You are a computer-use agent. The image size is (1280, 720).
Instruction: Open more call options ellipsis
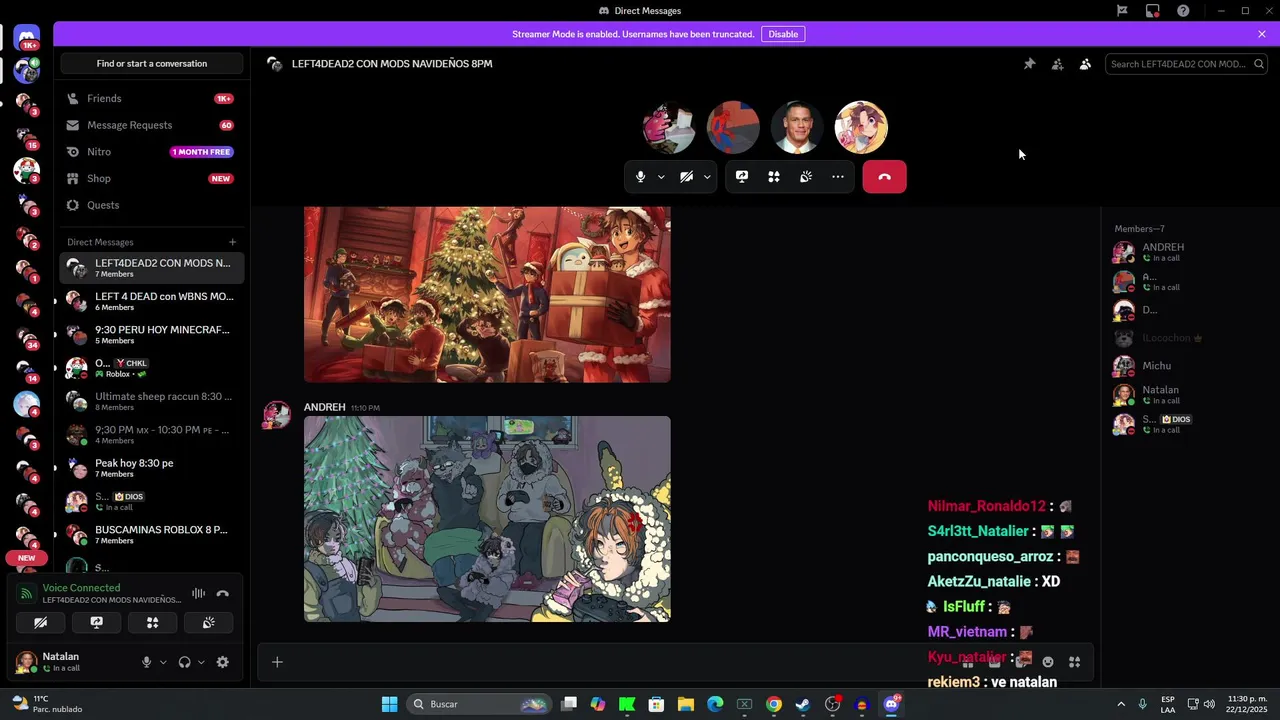coord(838,177)
